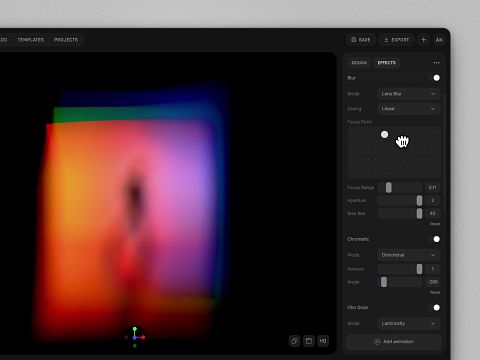Switch to the Design tab

pyautogui.click(x=359, y=63)
